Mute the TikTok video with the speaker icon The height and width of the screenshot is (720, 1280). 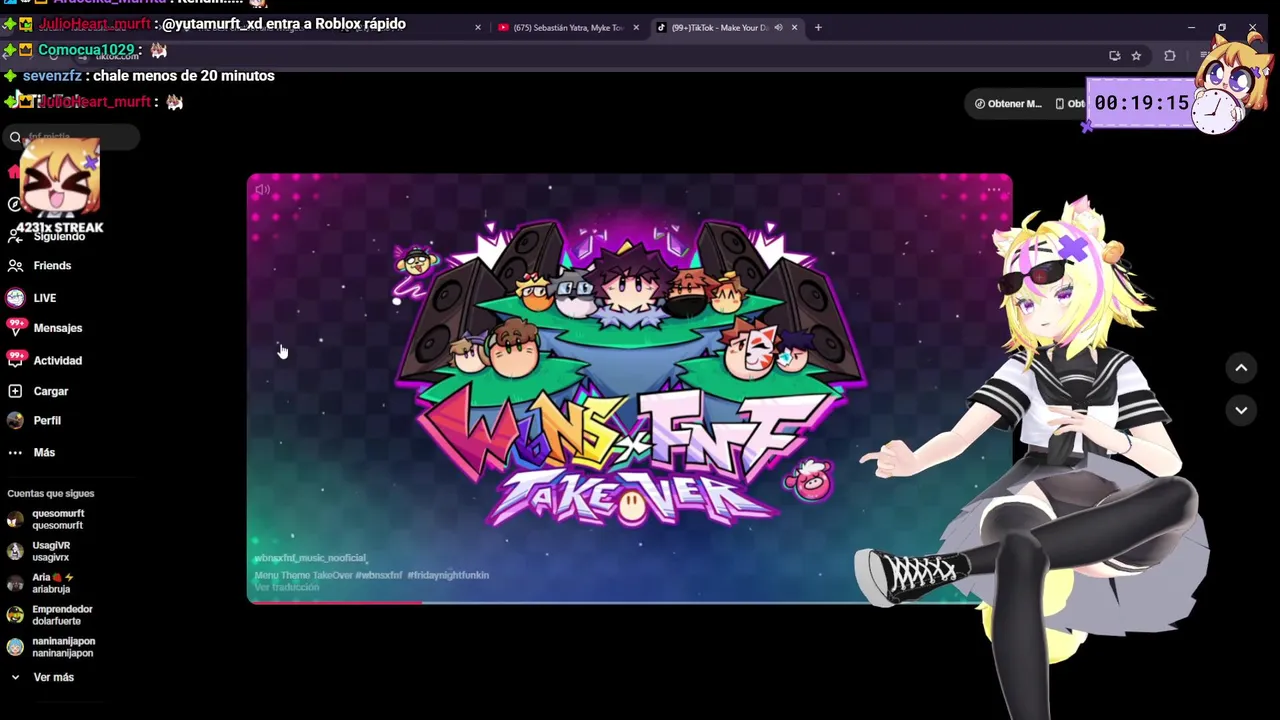coord(262,190)
